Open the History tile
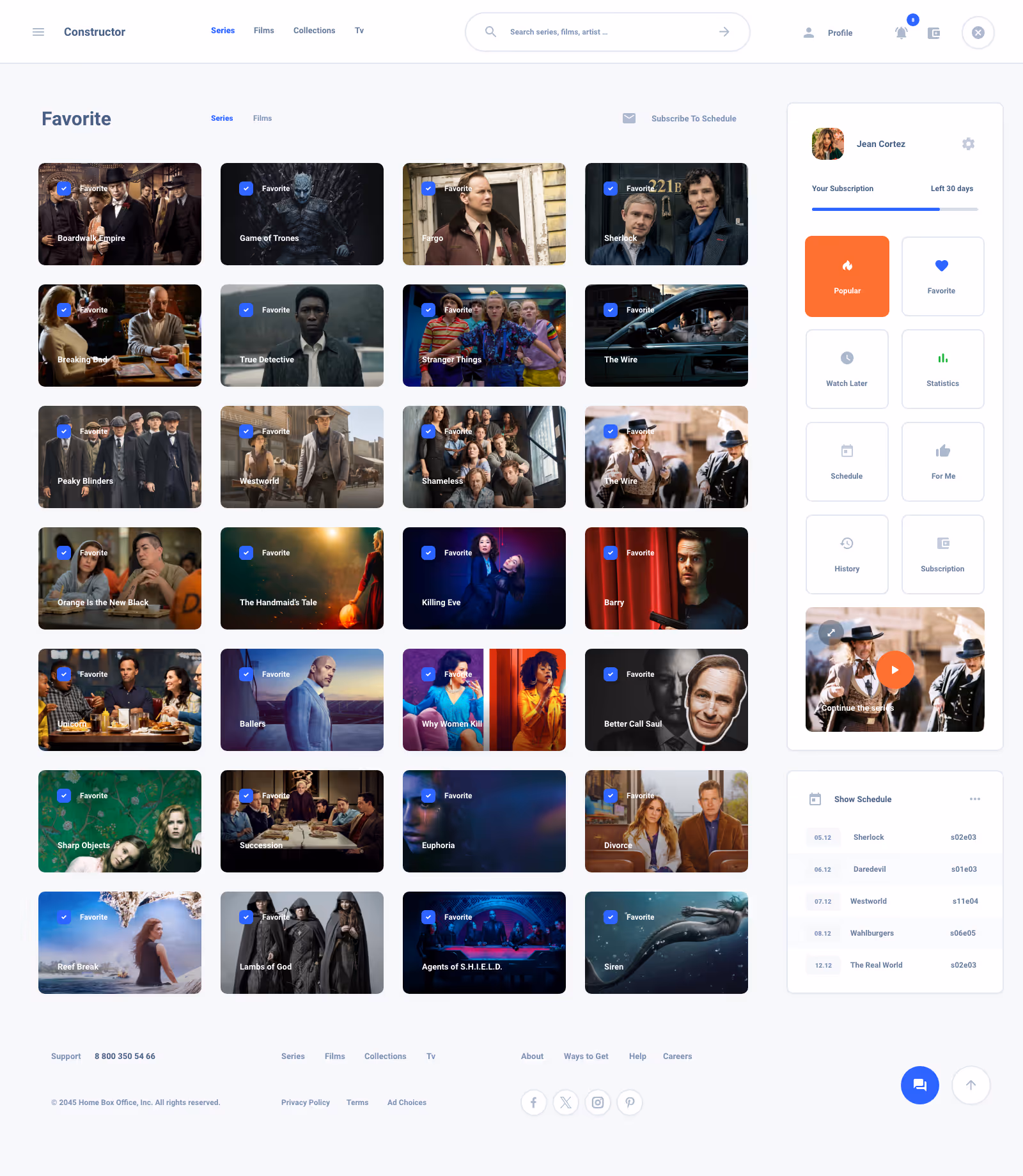The width and height of the screenshot is (1023, 1176). click(847, 554)
